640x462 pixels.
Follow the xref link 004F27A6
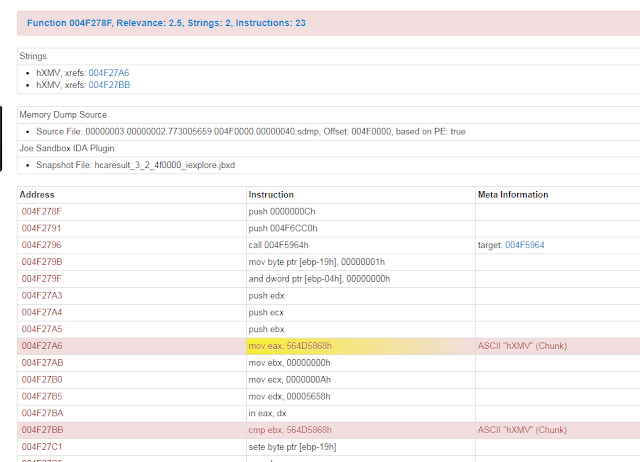109,73
